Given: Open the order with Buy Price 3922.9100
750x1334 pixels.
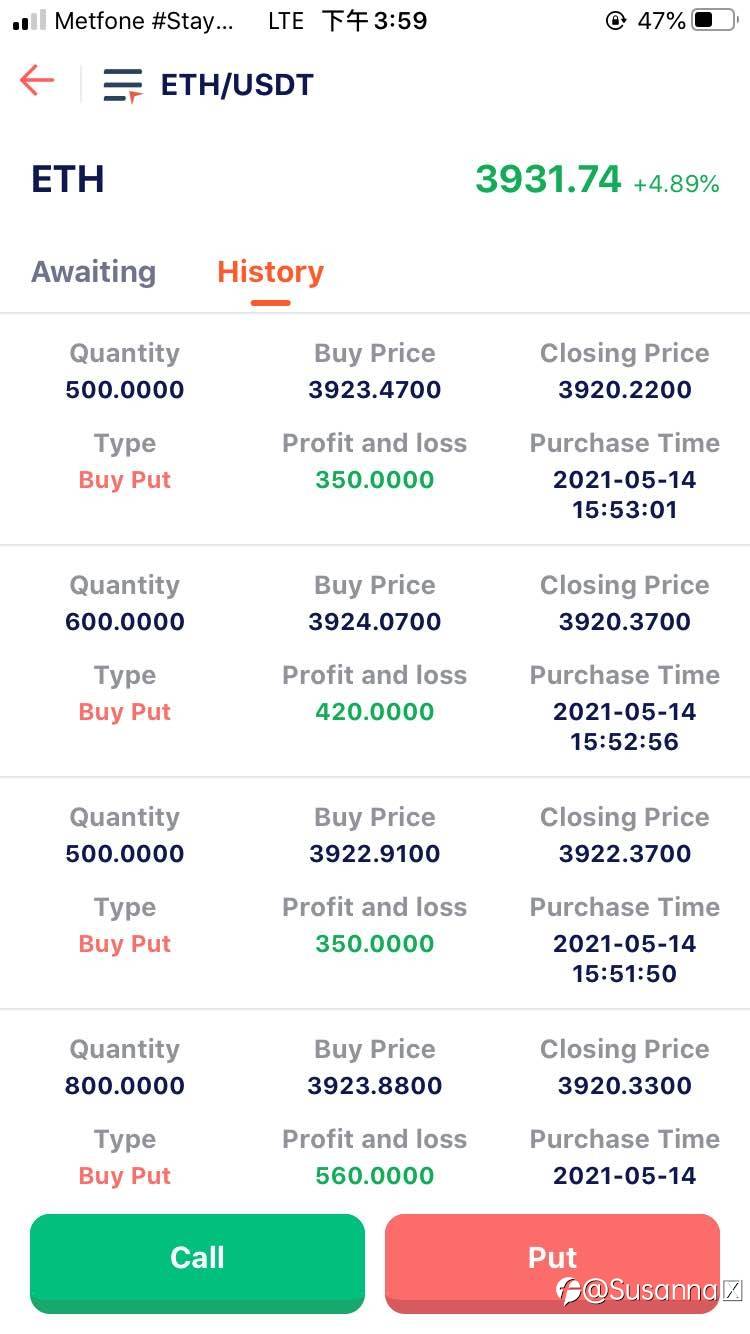Looking at the screenshot, I should pos(374,854).
